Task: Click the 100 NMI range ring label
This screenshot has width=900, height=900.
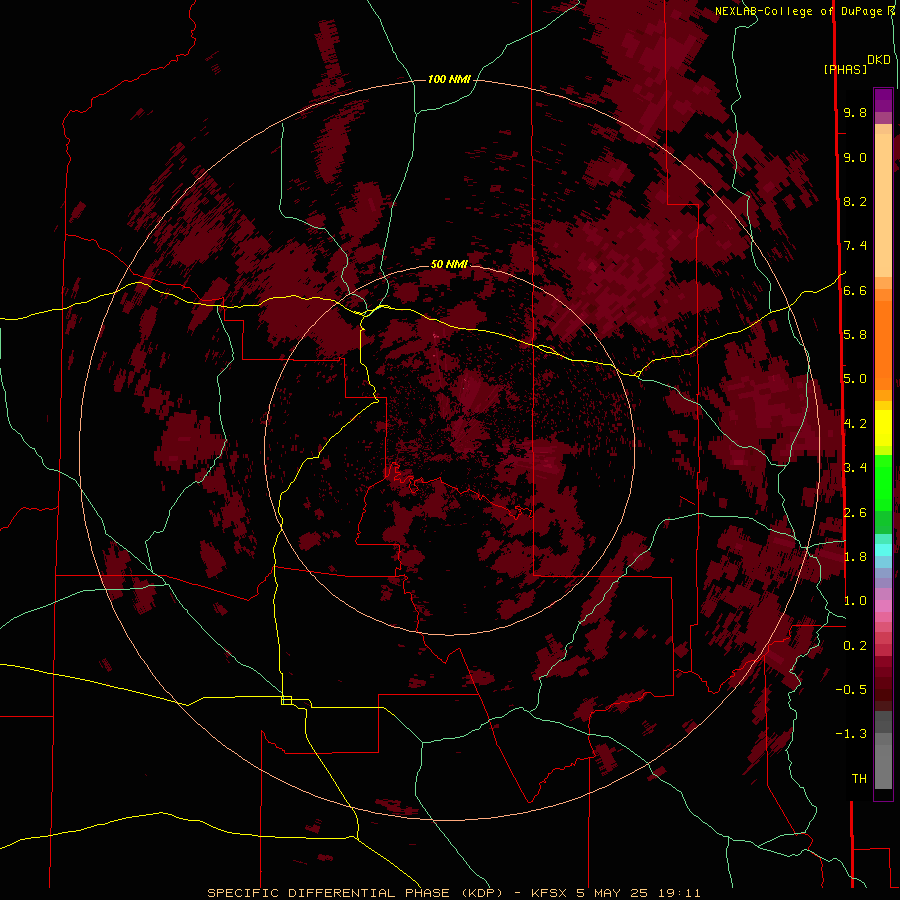Action: [x=449, y=79]
